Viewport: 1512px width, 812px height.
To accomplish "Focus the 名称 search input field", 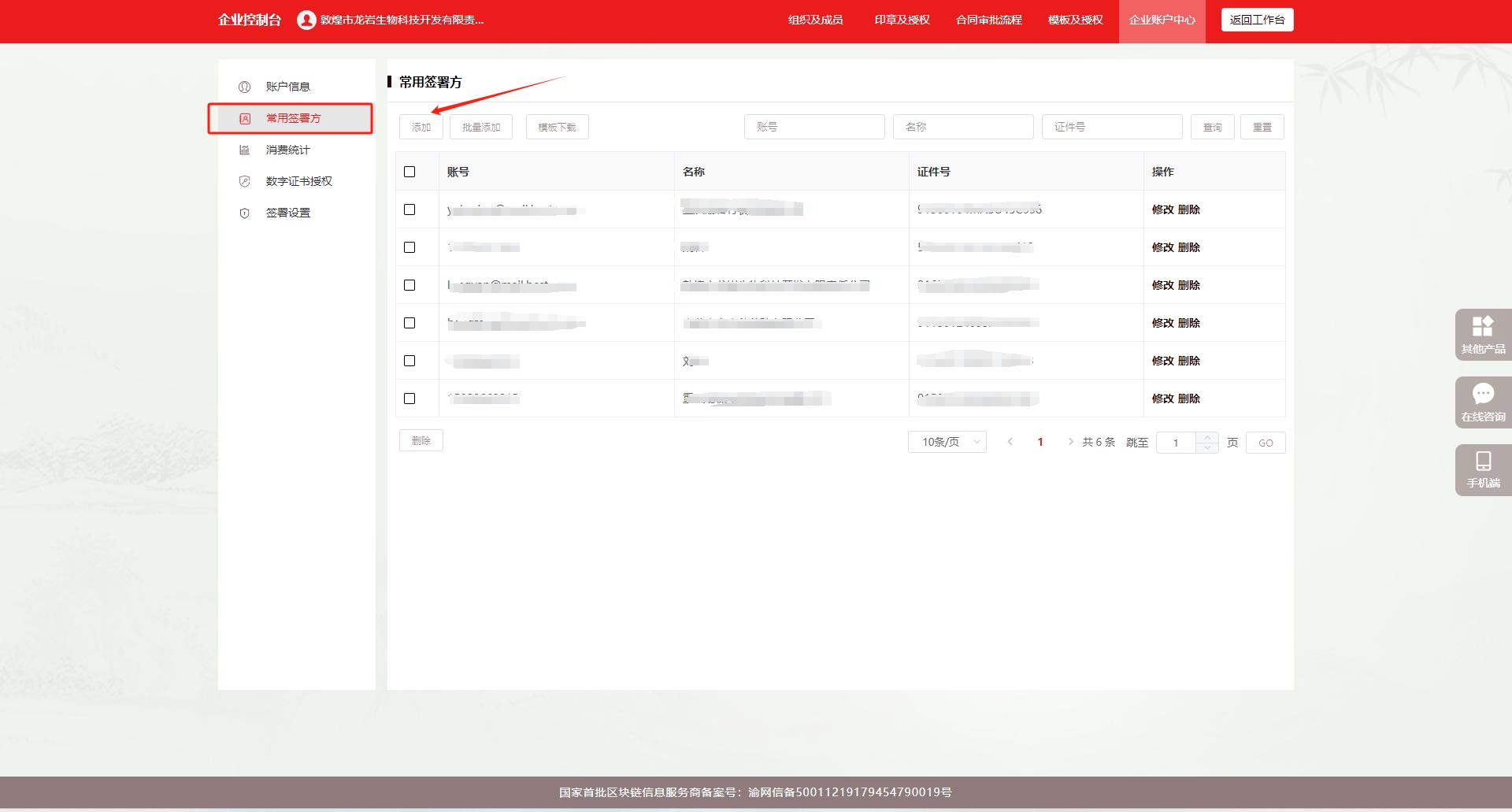I will (x=963, y=127).
